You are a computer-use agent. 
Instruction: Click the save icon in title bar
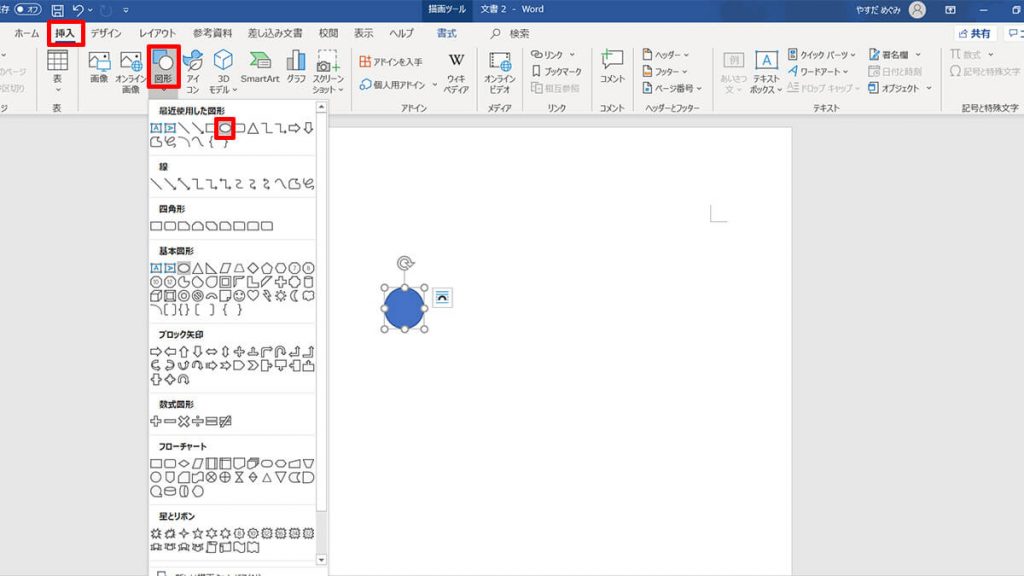tap(57, 10)
